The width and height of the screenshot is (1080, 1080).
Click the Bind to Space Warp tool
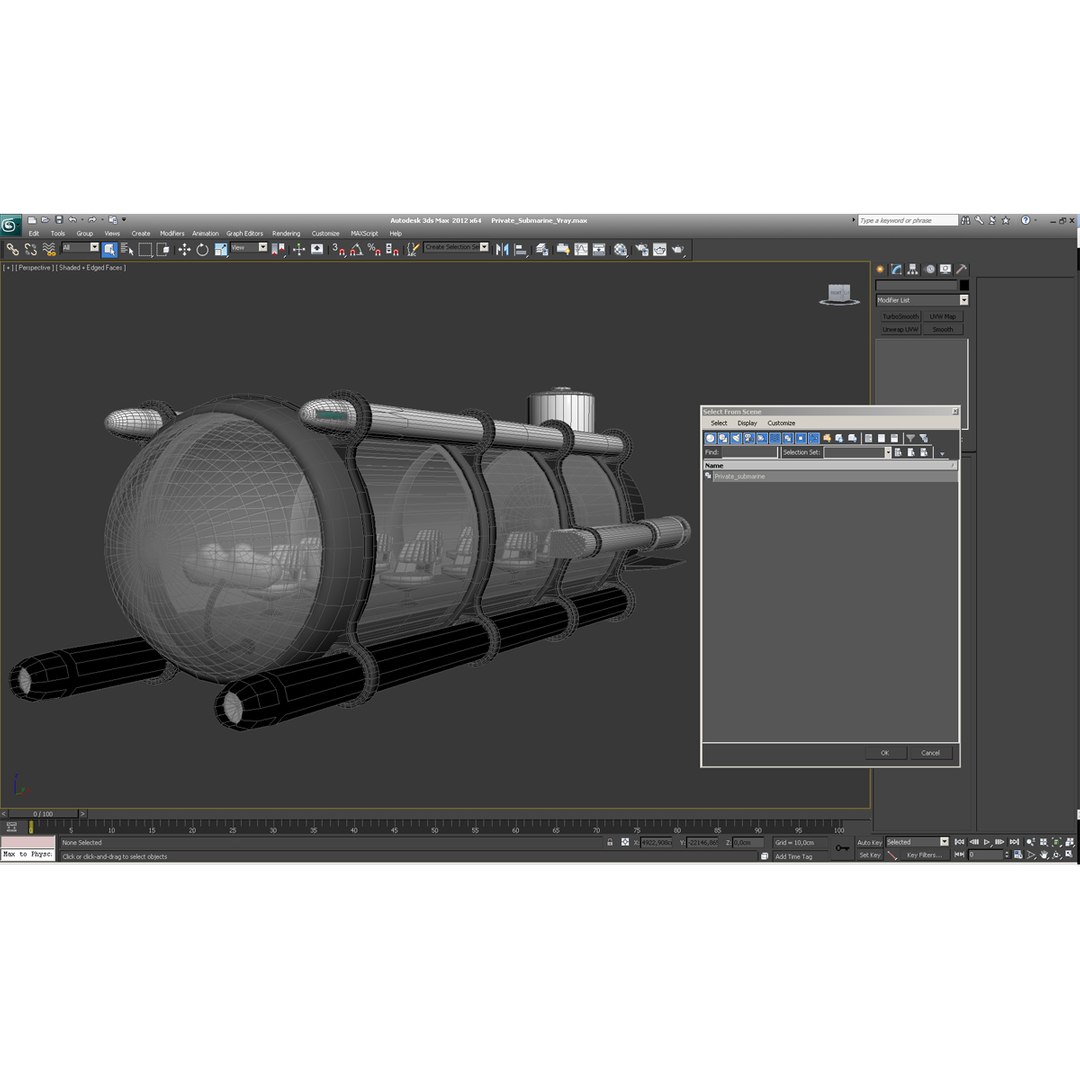[x=48, y=249]
